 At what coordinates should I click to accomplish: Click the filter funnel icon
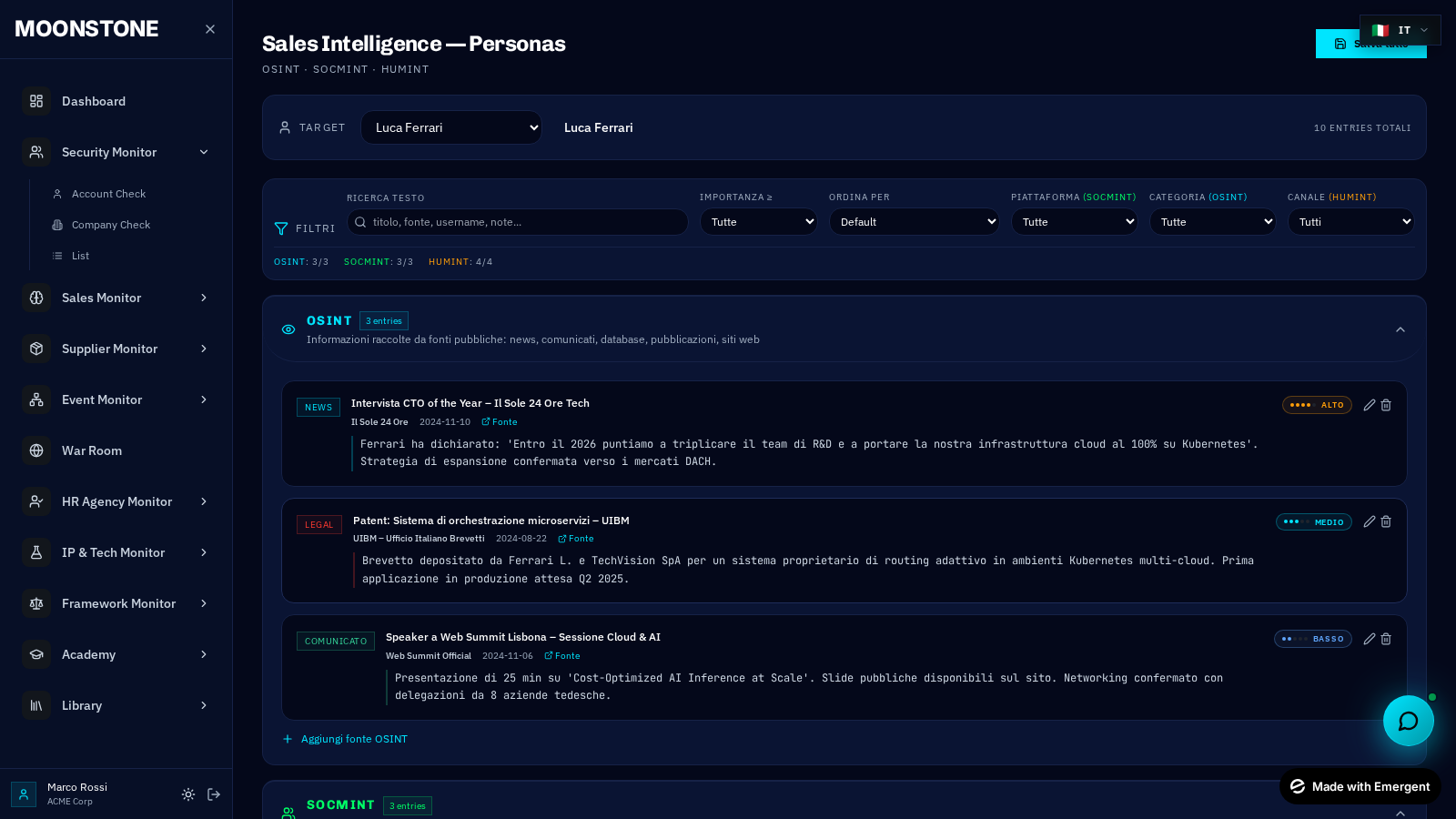(x=281, y=228)
